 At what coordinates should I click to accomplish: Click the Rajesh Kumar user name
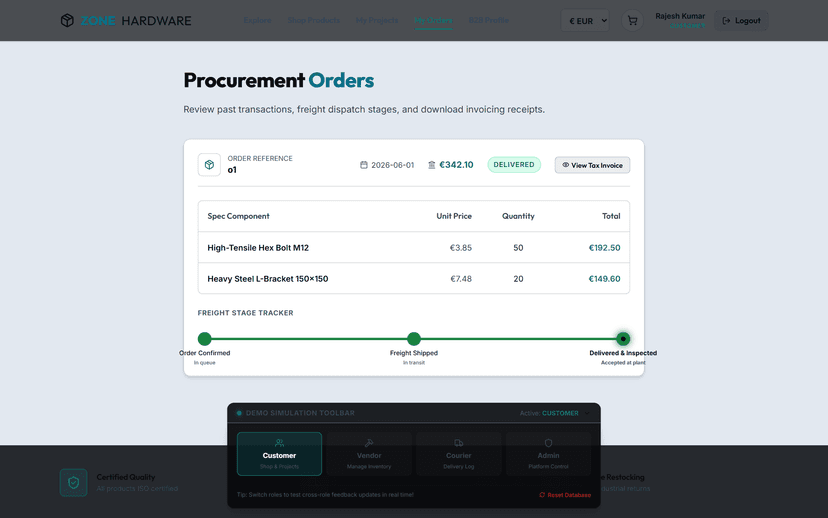click(x=680, y=16)
